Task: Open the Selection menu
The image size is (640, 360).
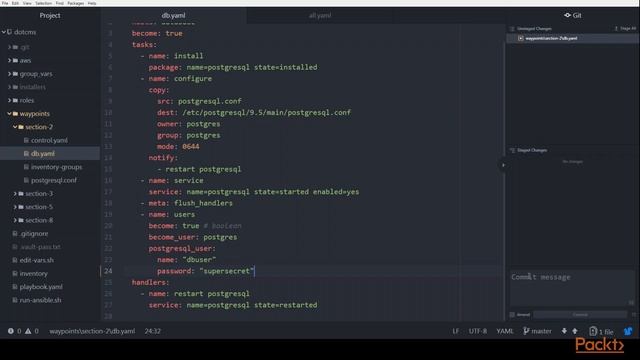Action: click(x=43, y=3)
